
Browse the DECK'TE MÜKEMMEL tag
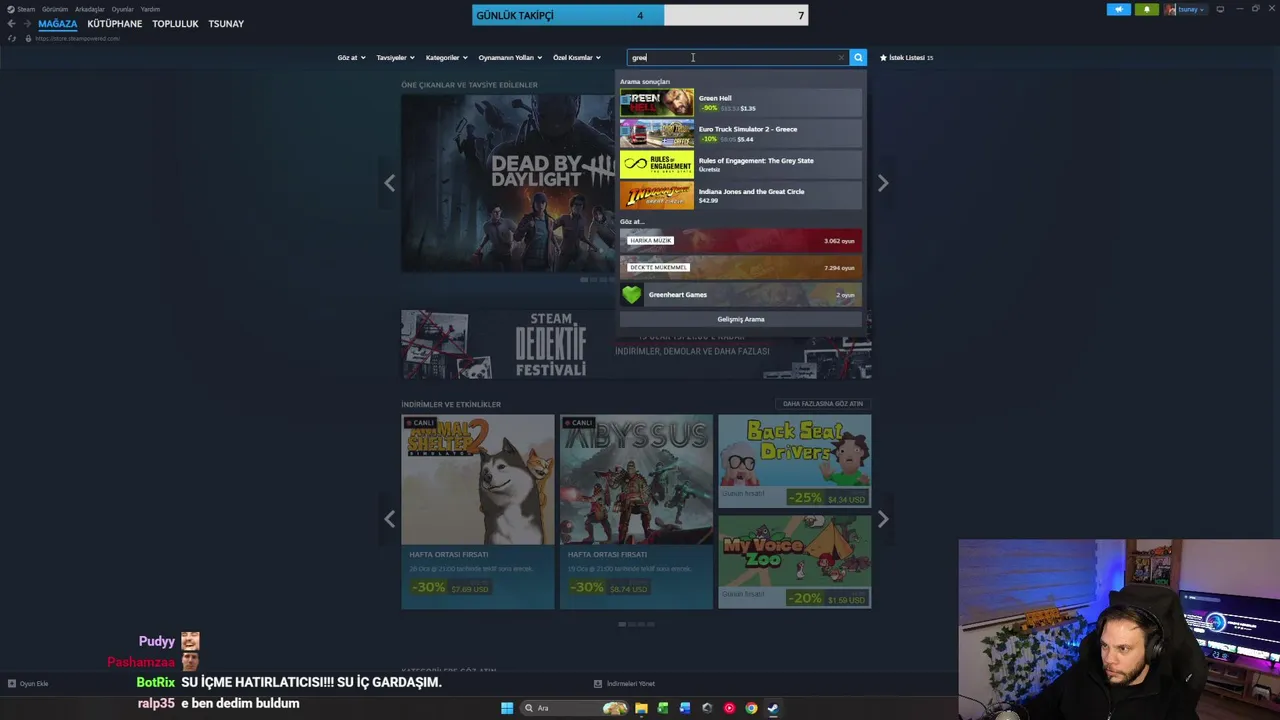tap(740, 267)
